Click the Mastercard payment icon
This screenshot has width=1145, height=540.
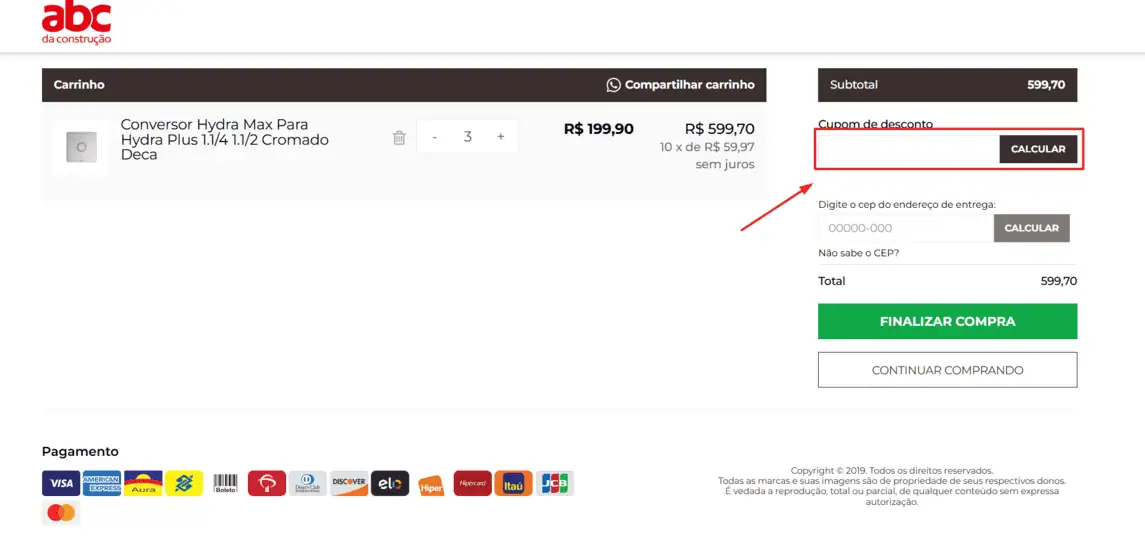(61, 513)
